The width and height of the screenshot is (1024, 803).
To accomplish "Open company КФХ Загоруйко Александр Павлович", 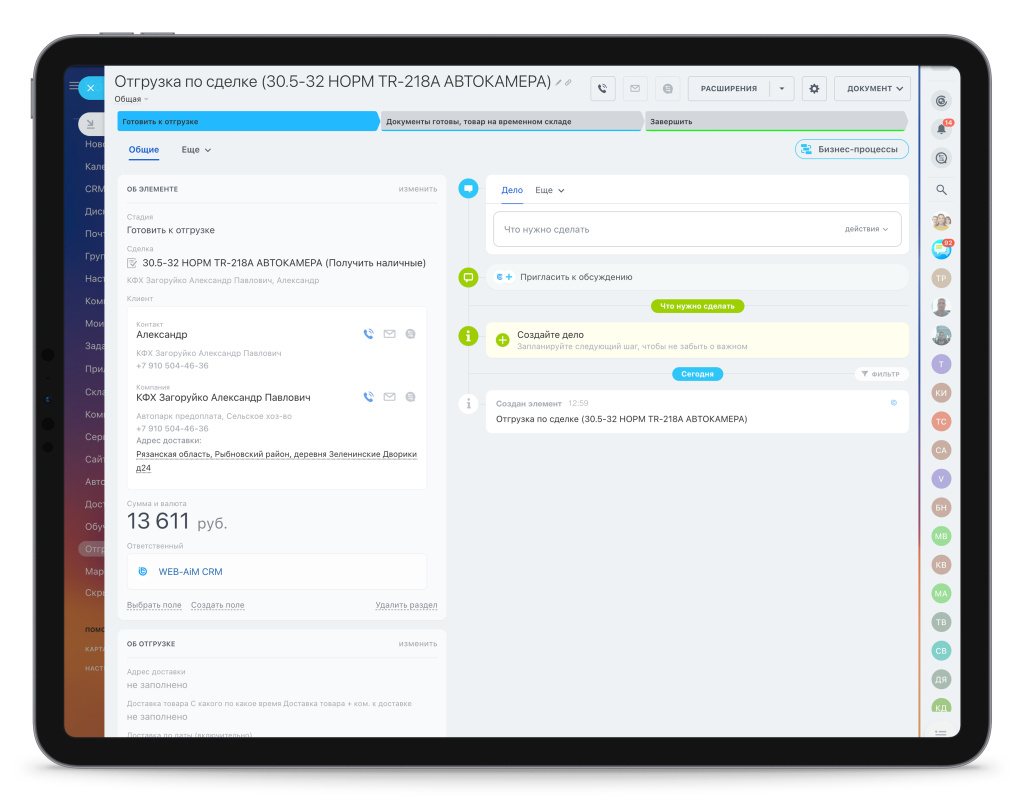I will pyautogui.click(x=223, y=397).
